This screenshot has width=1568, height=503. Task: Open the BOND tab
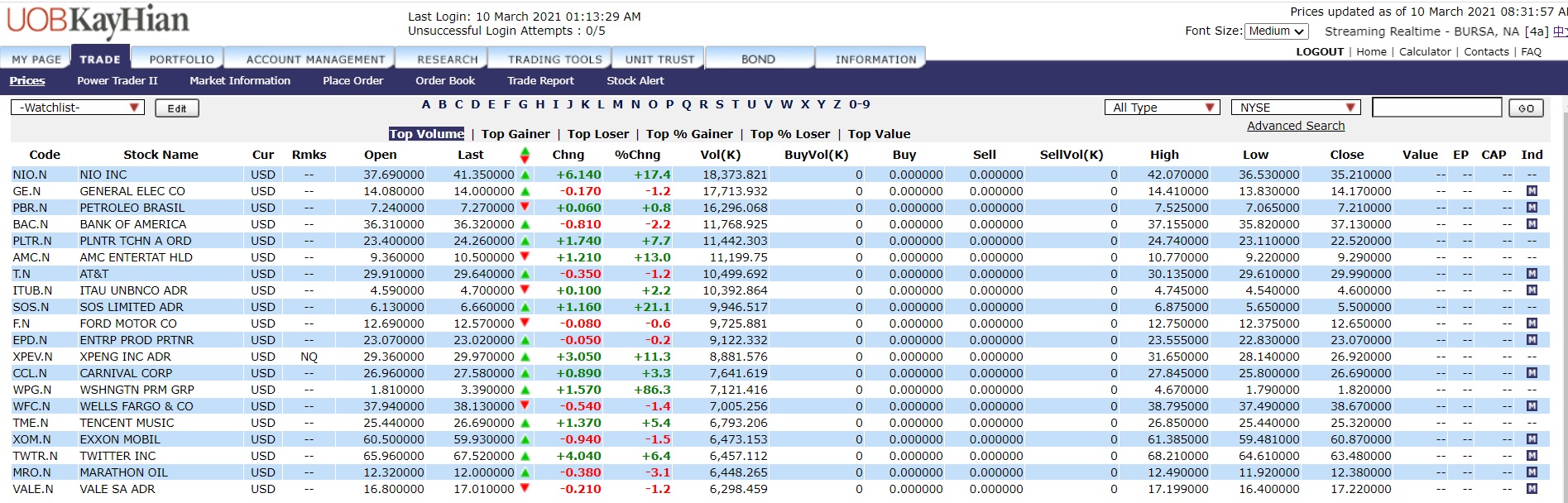[x=758, y=60]
